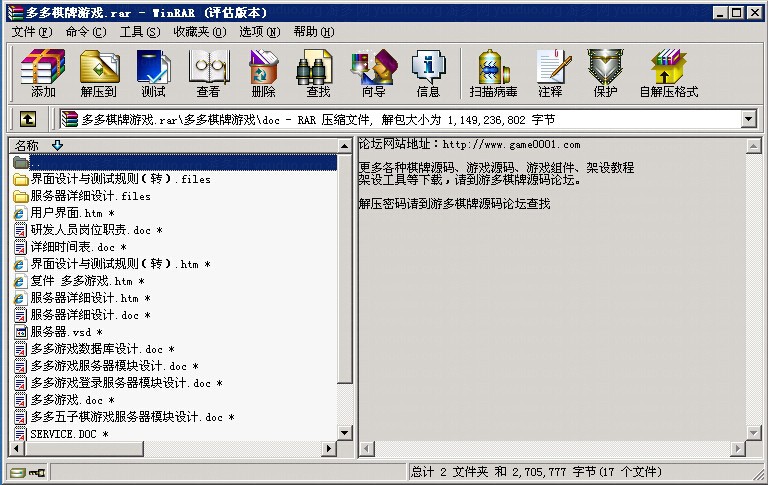The width and height of the screenshot is (768, 485).
Task: Open the 文件(F) menu
Action: point(31,32)
